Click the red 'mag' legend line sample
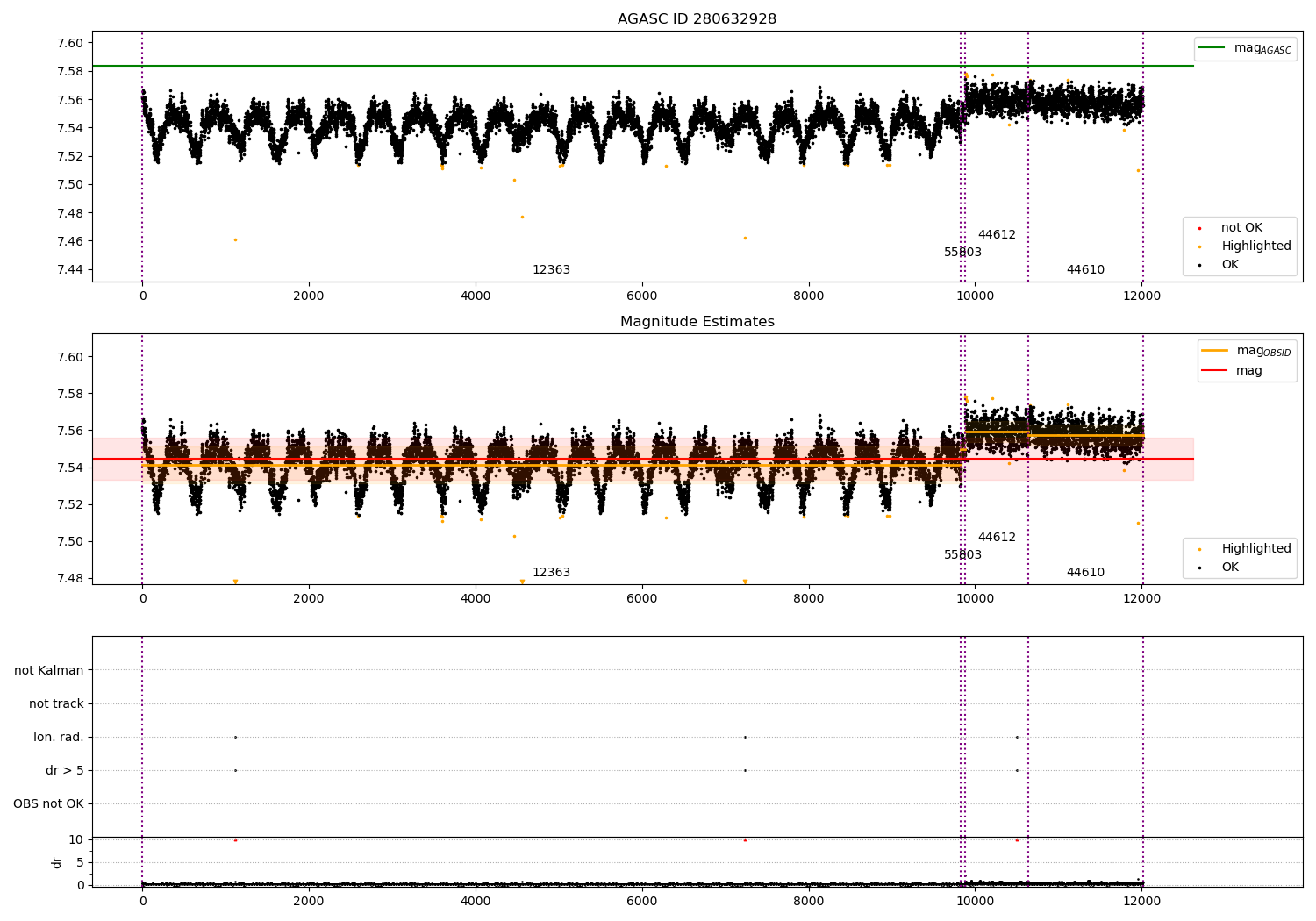 pyautogui.click(x=1214, y=370)
